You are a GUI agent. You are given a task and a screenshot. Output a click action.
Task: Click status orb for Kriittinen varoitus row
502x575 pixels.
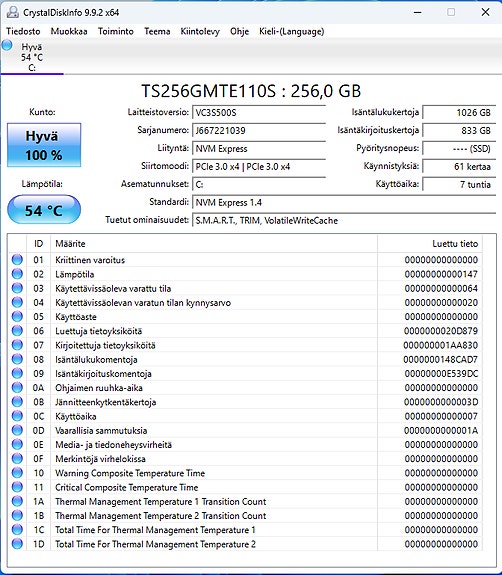tap(17, 260)
